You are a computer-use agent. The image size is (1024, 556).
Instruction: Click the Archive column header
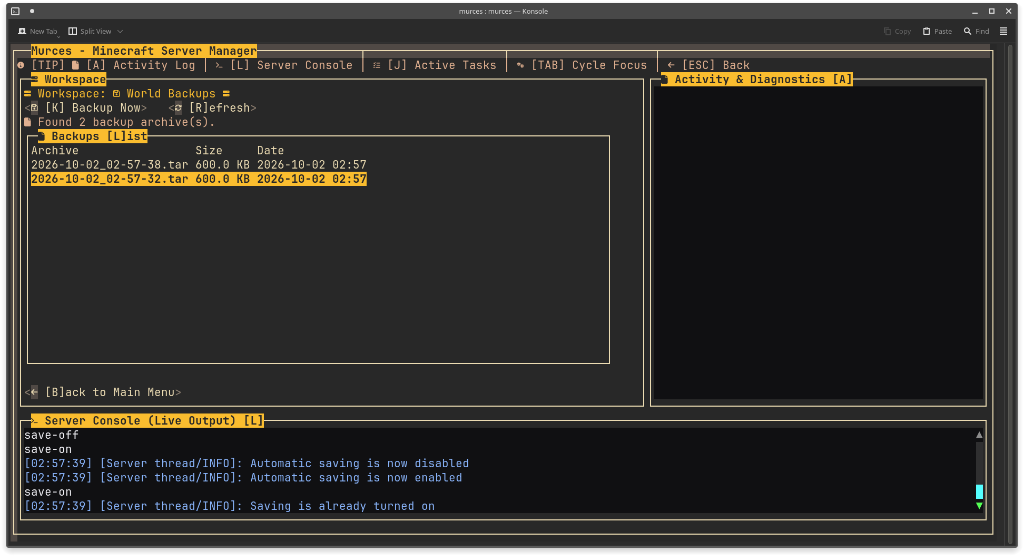tap(55, 150)
